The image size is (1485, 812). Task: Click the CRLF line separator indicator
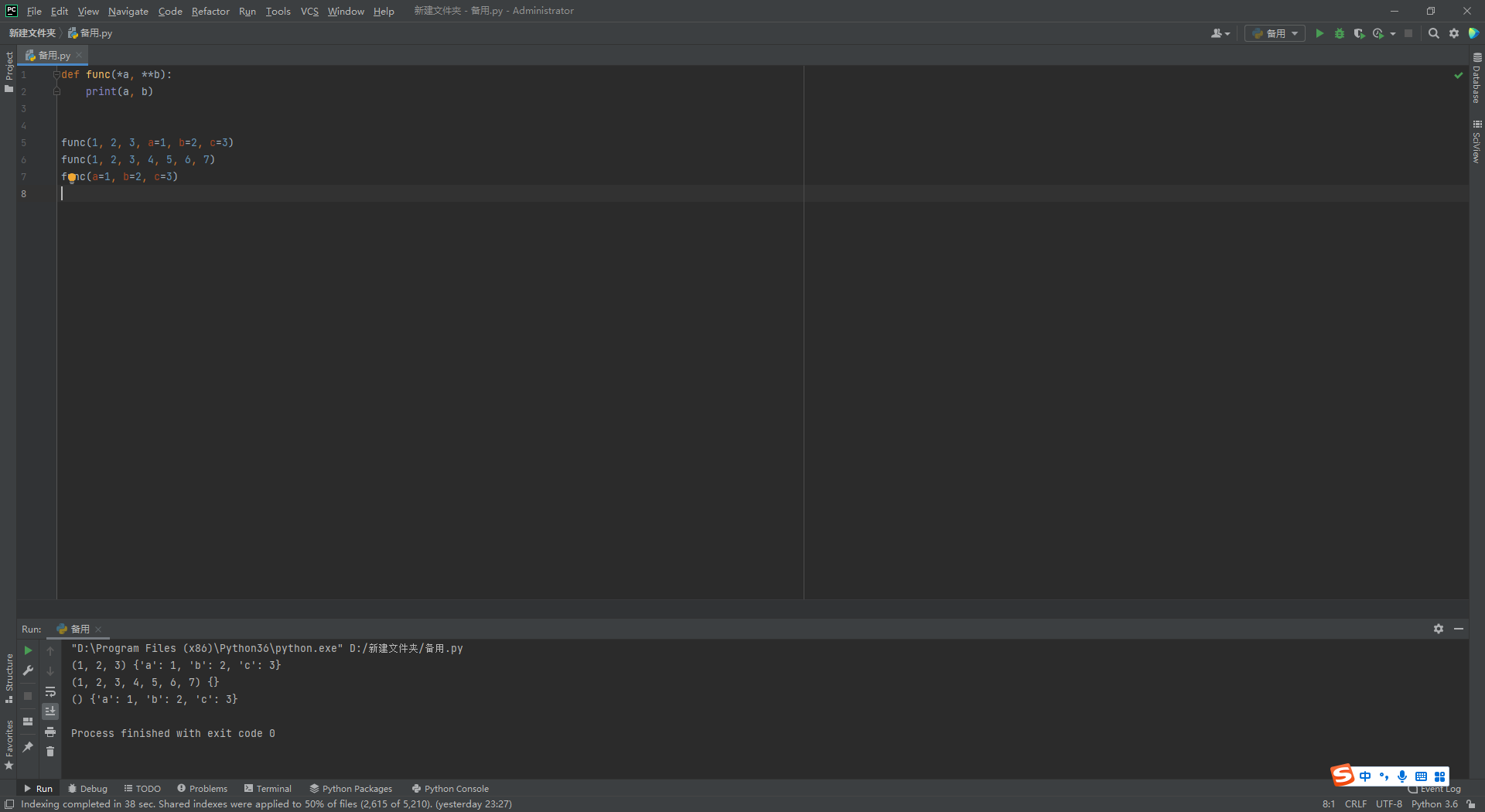pos(1355,804)
